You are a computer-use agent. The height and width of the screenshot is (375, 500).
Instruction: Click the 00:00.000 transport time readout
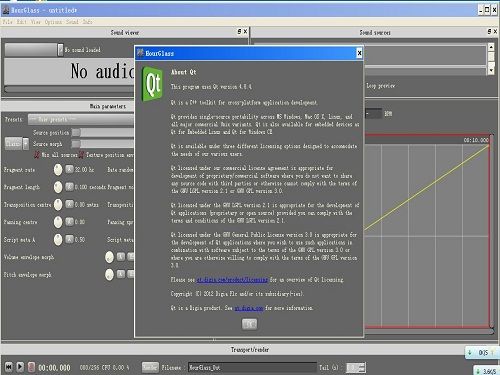(x=54, y=368)
